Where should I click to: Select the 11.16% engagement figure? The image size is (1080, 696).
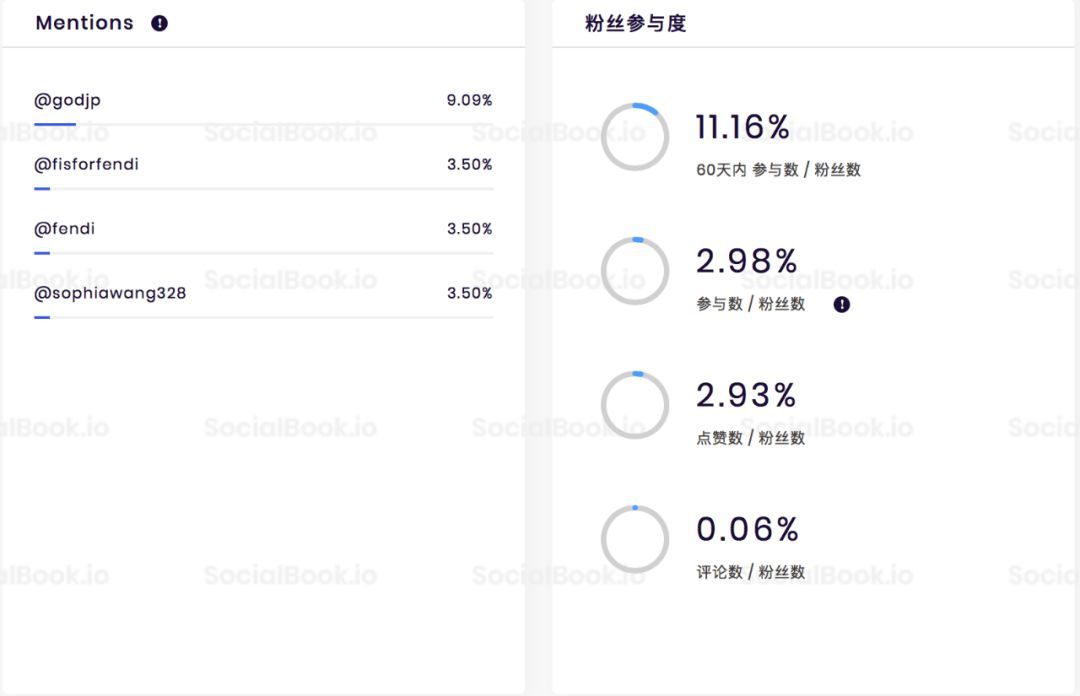[742, 127]
